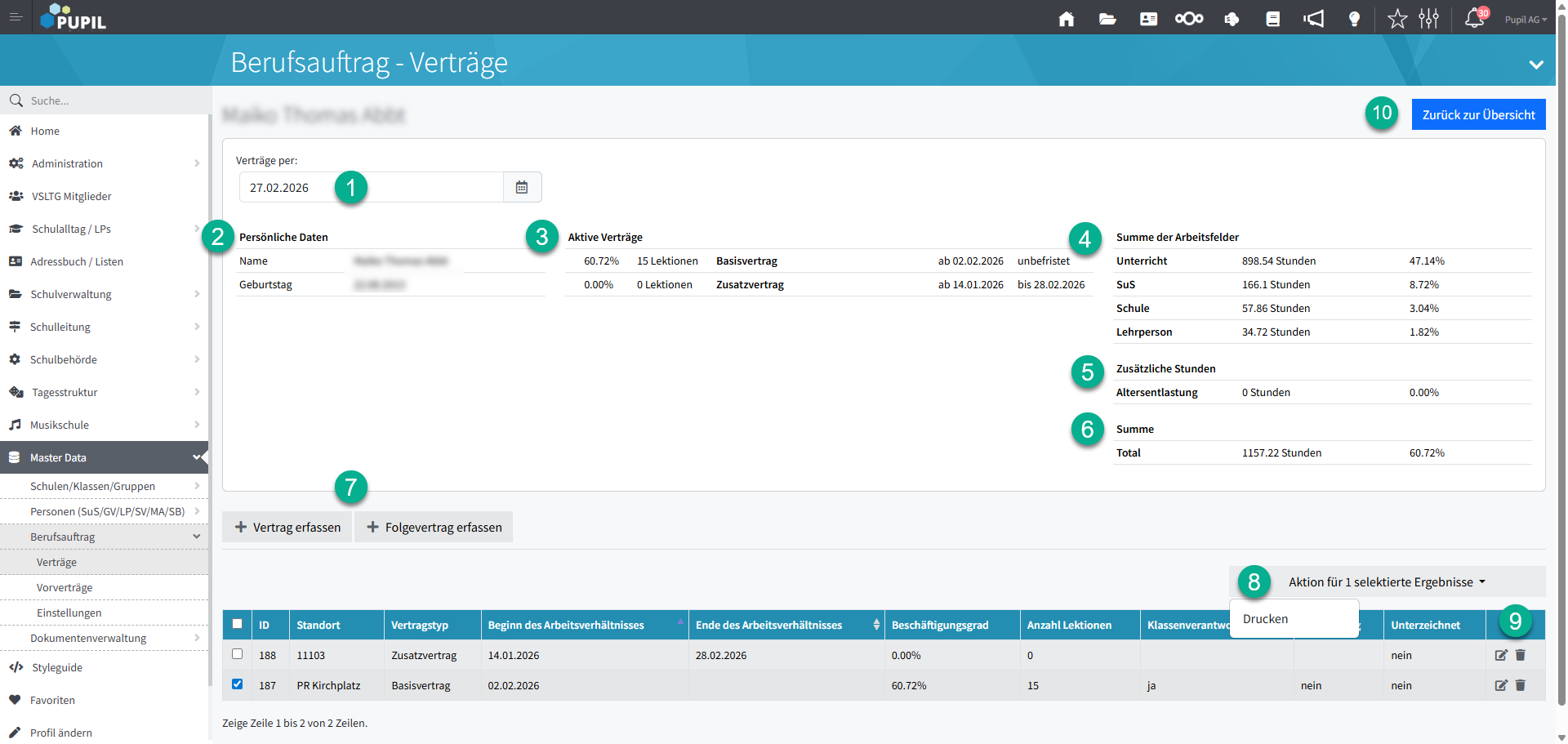Open the calendar date picker icon
The image size is (1568, 744).
pyautogui.click(x=522, y=188)
